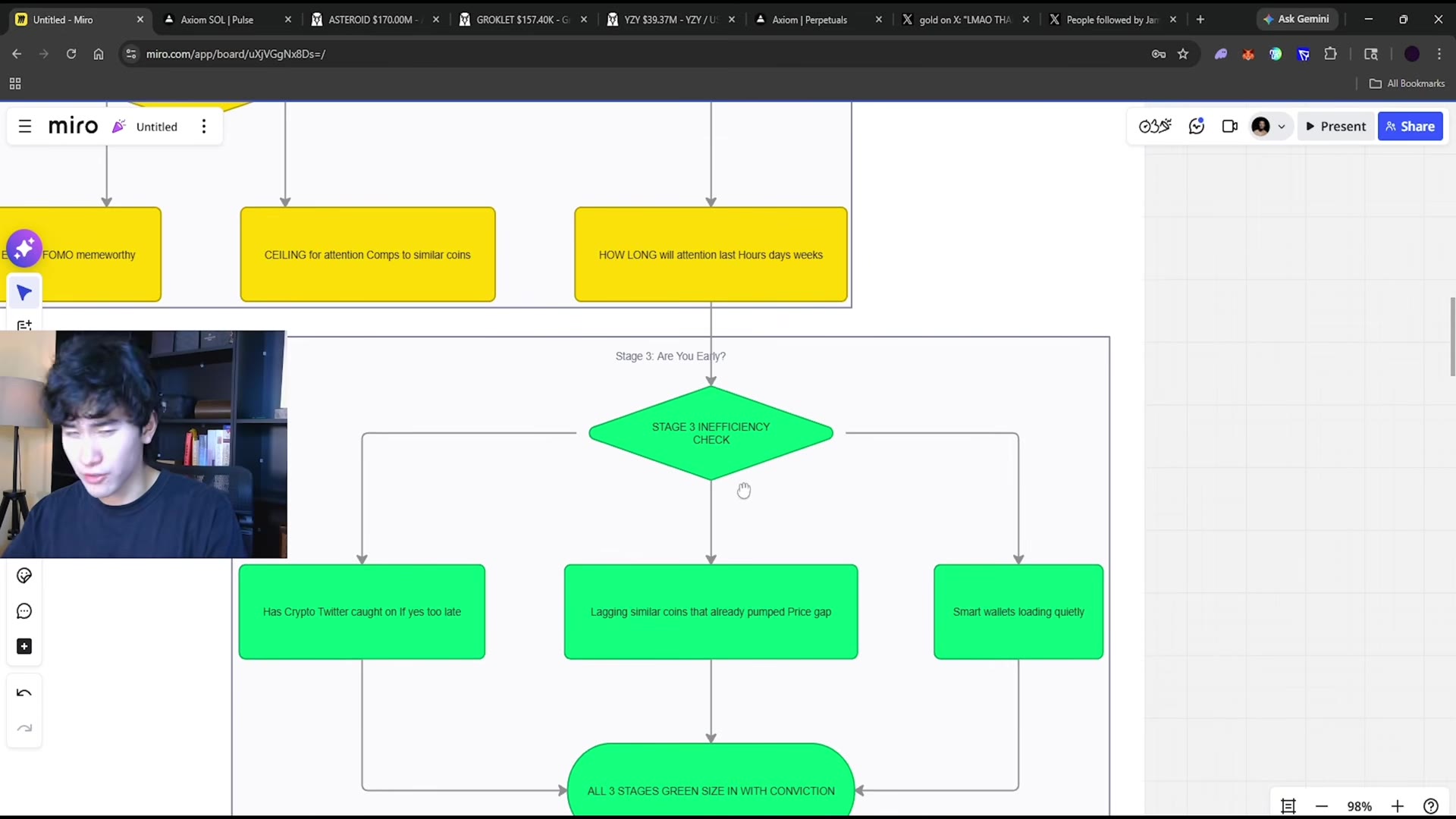Click the Ask Gemini button
Screen dimensions: 1456x819
tap(1296, 20)
